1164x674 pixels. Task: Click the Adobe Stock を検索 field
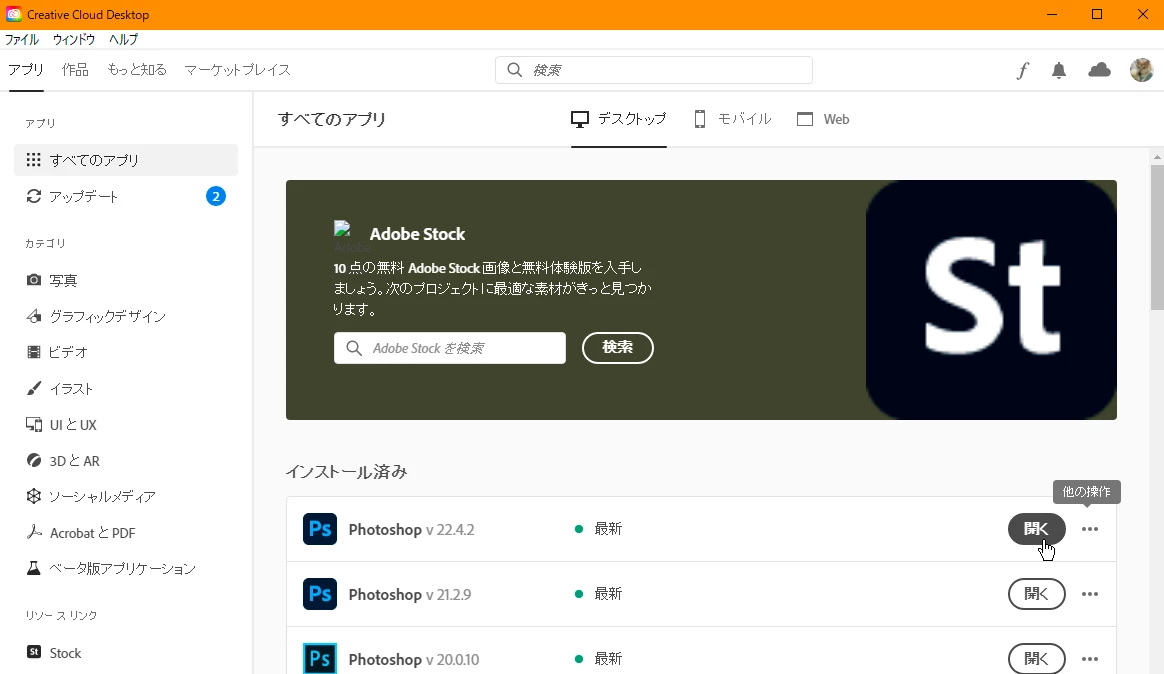(449, 348)
